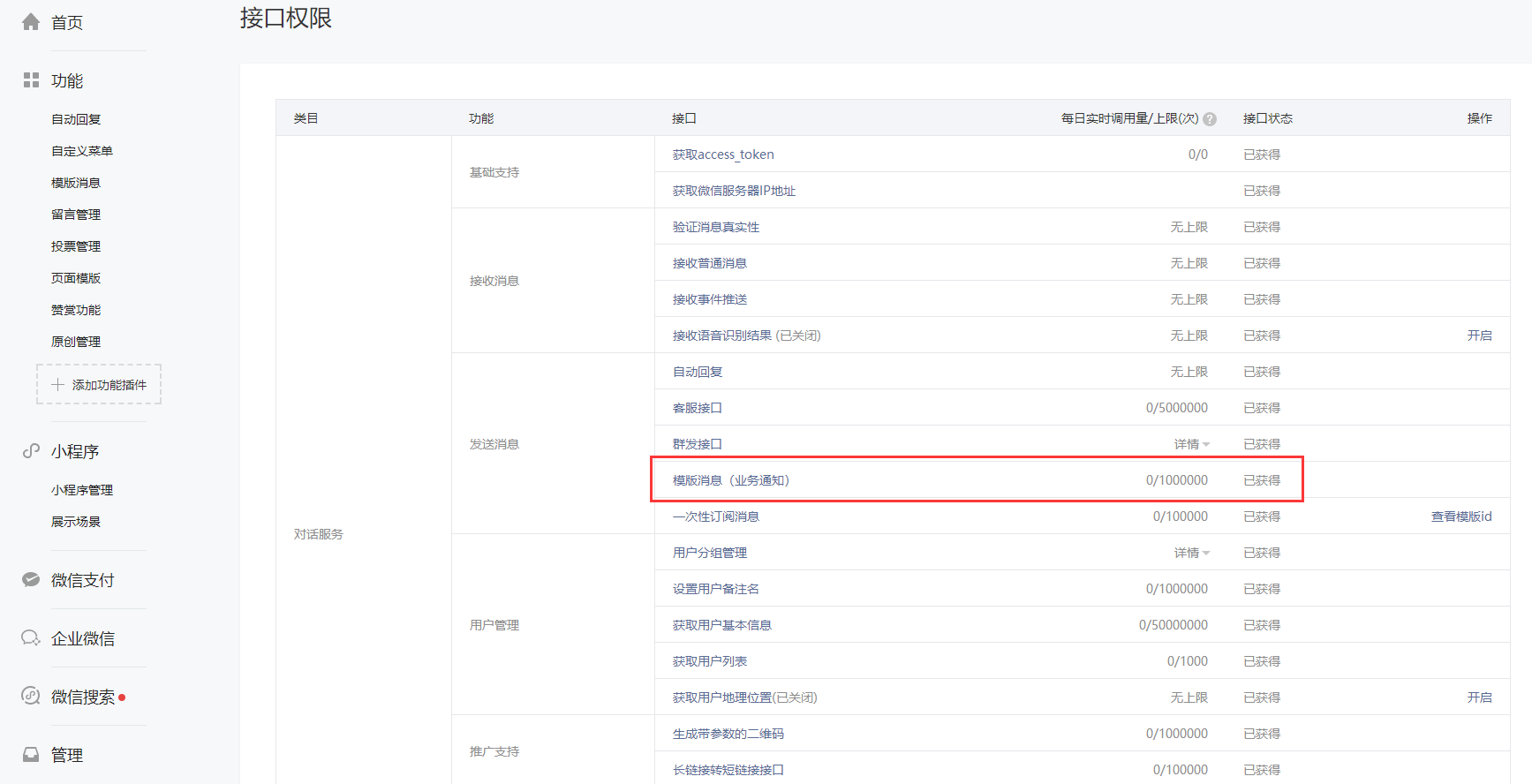Select 对话服务 category cell

[319, 534]
